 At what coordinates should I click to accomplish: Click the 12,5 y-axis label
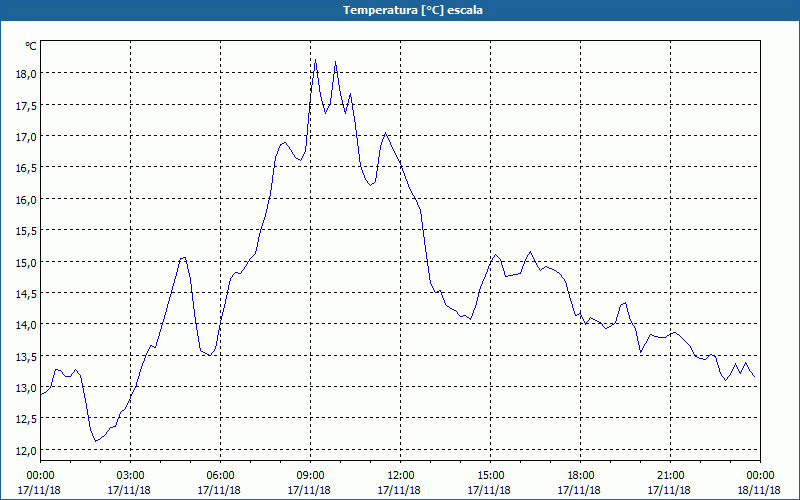pos(27,419)
